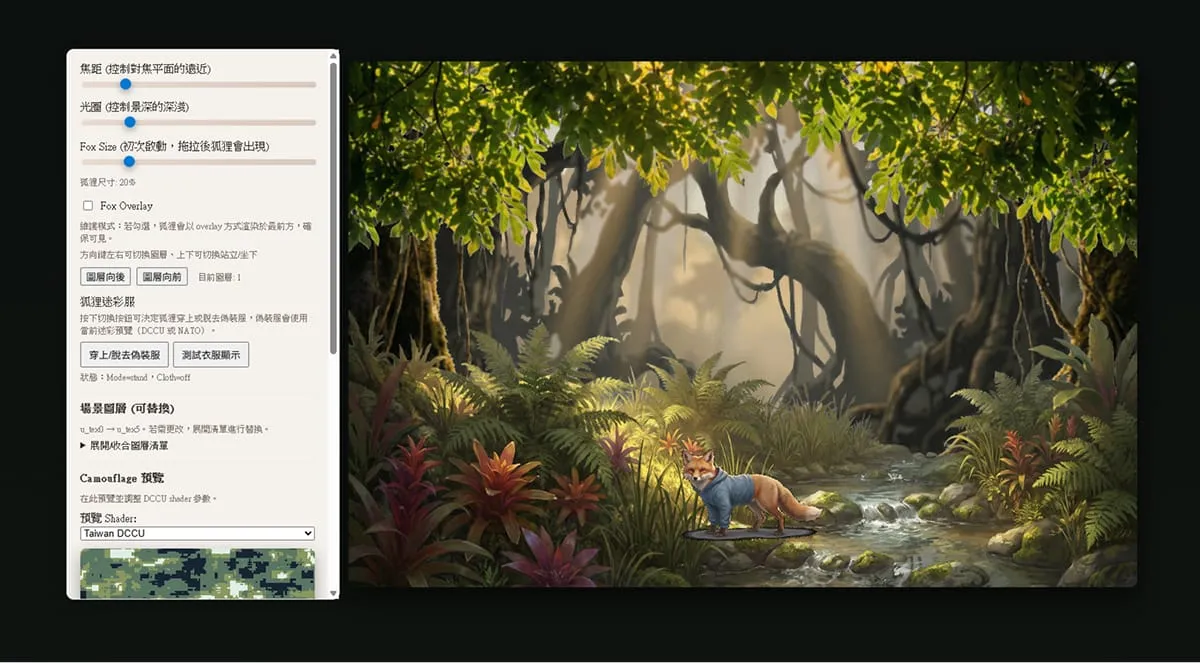1200x663 pixels.
Task: Click the right end of 焦距 slider track
Action: click(312, 84)
